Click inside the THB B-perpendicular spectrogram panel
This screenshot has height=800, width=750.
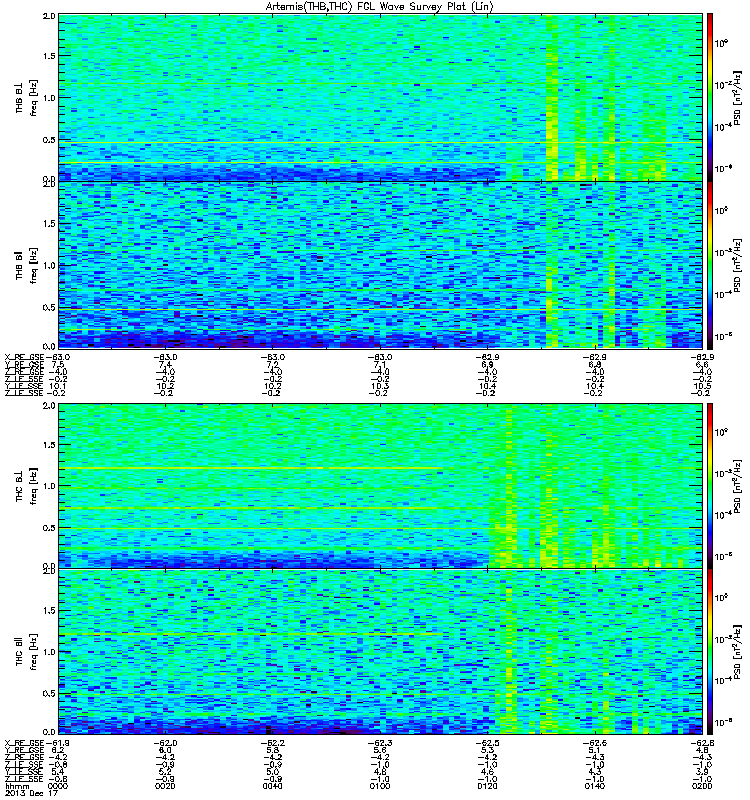pyautogui.click(x=380, y=97)
